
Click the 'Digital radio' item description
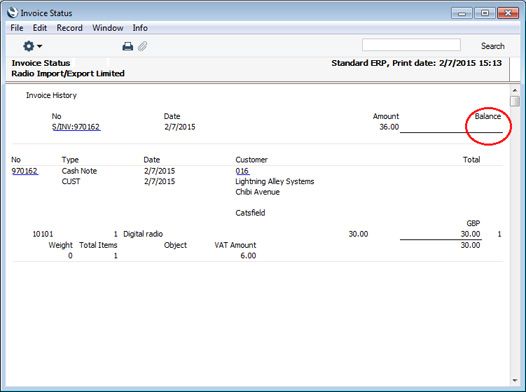(x=143, y=234)
